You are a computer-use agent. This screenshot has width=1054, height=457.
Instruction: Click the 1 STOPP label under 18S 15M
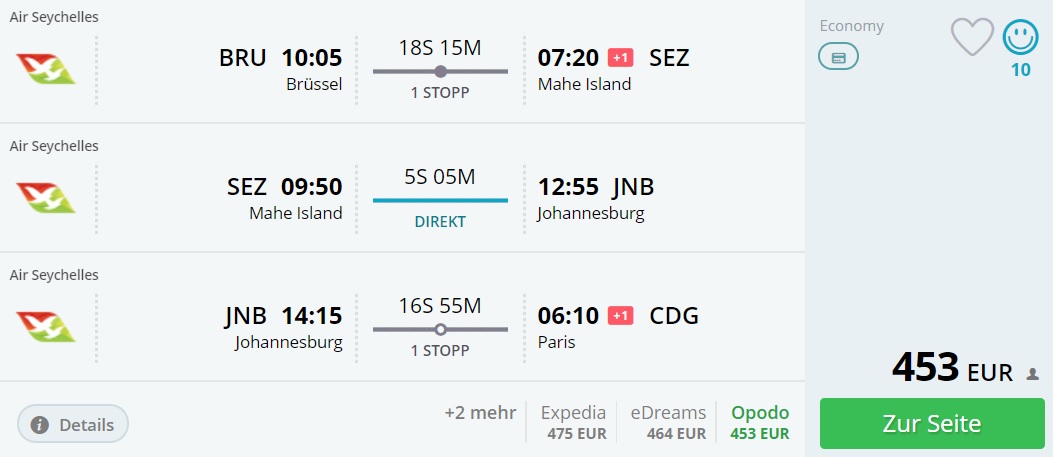pos(440,93)
